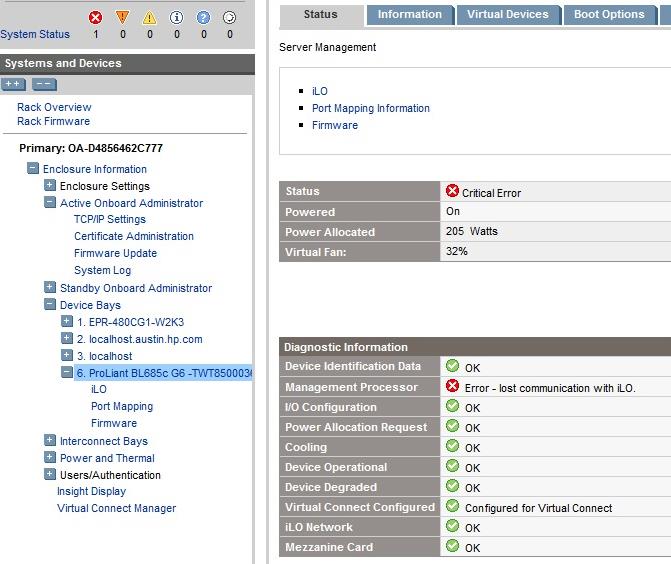
Task: Expand the Enclosure Settings tree node
Action: (50, 186)
